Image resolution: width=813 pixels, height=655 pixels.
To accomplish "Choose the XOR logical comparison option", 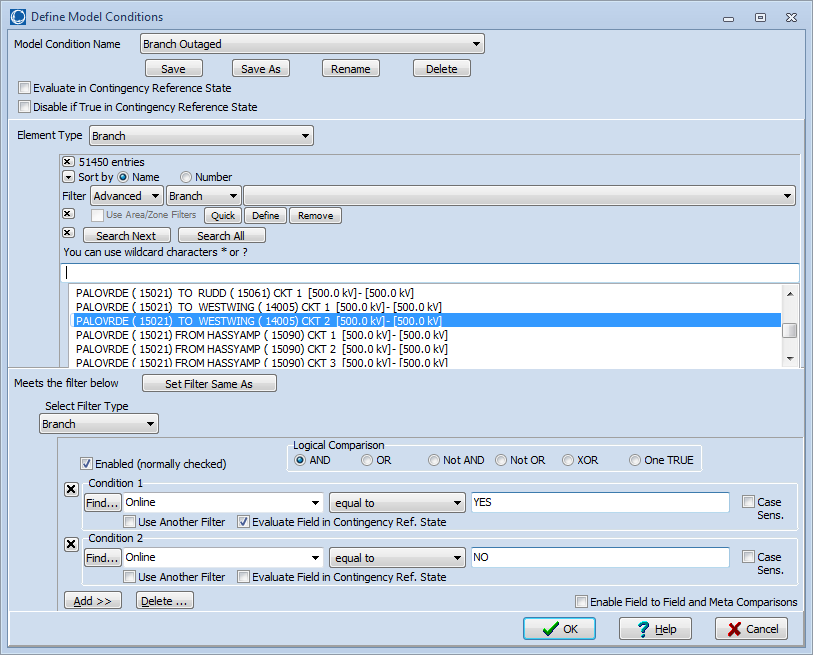I will (x=568, y=460).
